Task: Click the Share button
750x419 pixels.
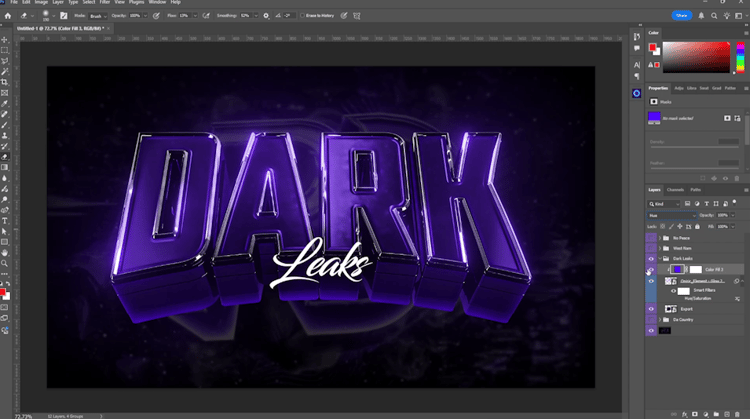Action: tap(682, 16)
